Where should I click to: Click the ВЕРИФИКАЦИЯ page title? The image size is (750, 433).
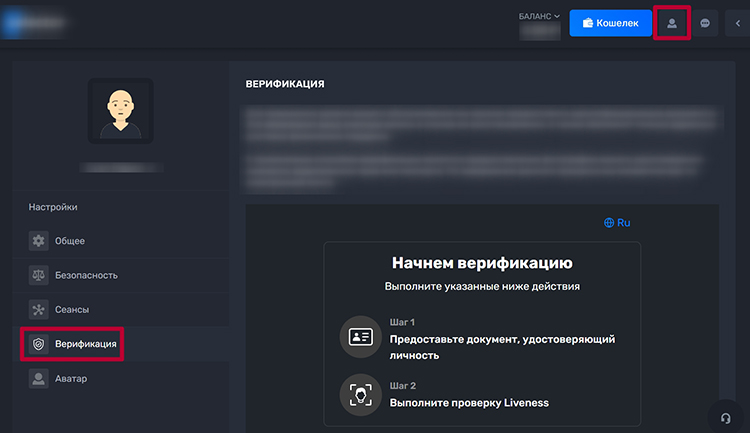285,84
